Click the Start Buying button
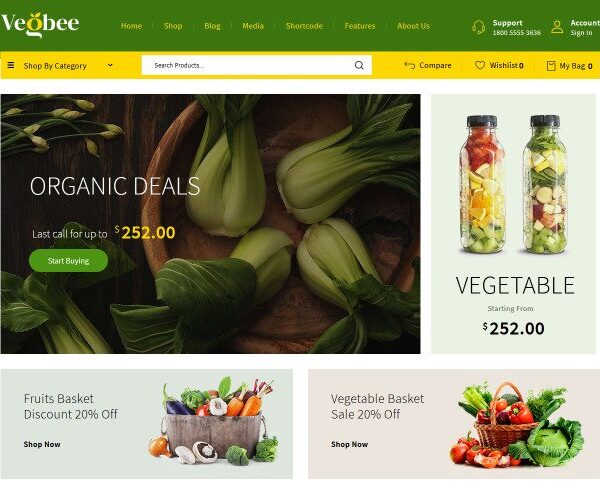 [x=68, y=261]
